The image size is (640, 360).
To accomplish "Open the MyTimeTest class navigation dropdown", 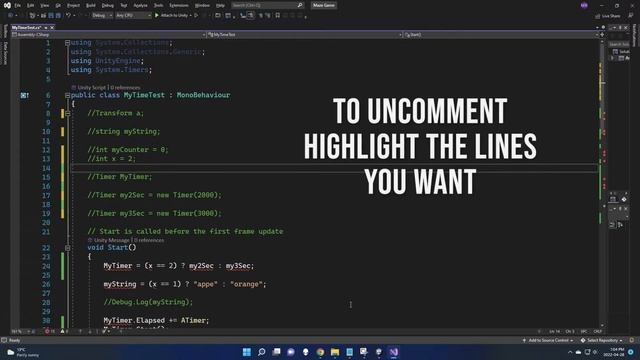I will [304, 35].
